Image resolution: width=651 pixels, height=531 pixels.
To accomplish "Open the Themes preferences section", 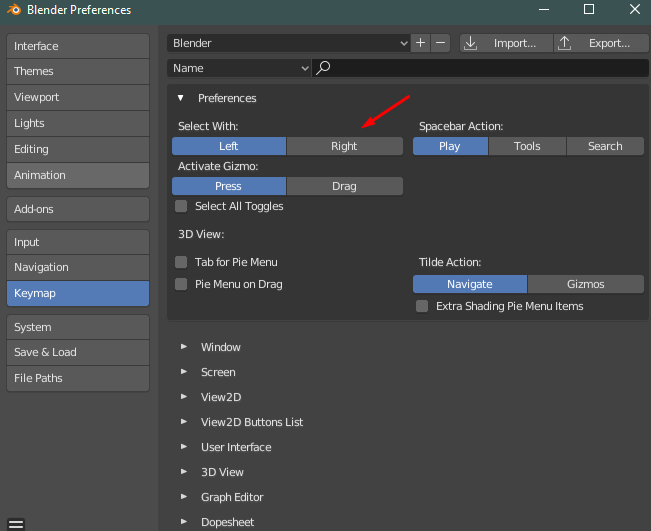I will click(x=77, y=71).
